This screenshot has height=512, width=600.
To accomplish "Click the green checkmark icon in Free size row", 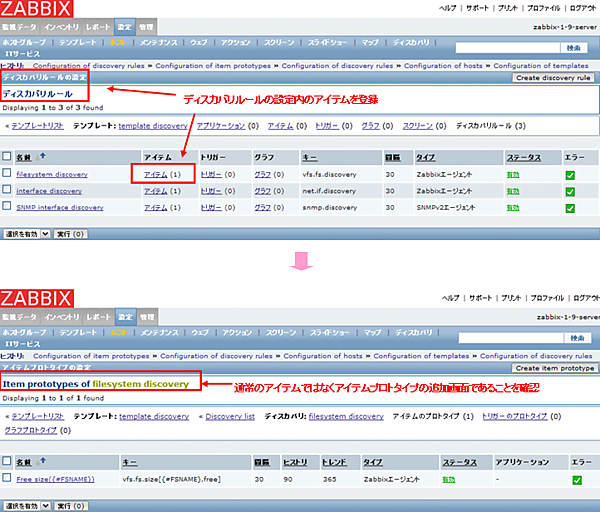I will [577, 480].
